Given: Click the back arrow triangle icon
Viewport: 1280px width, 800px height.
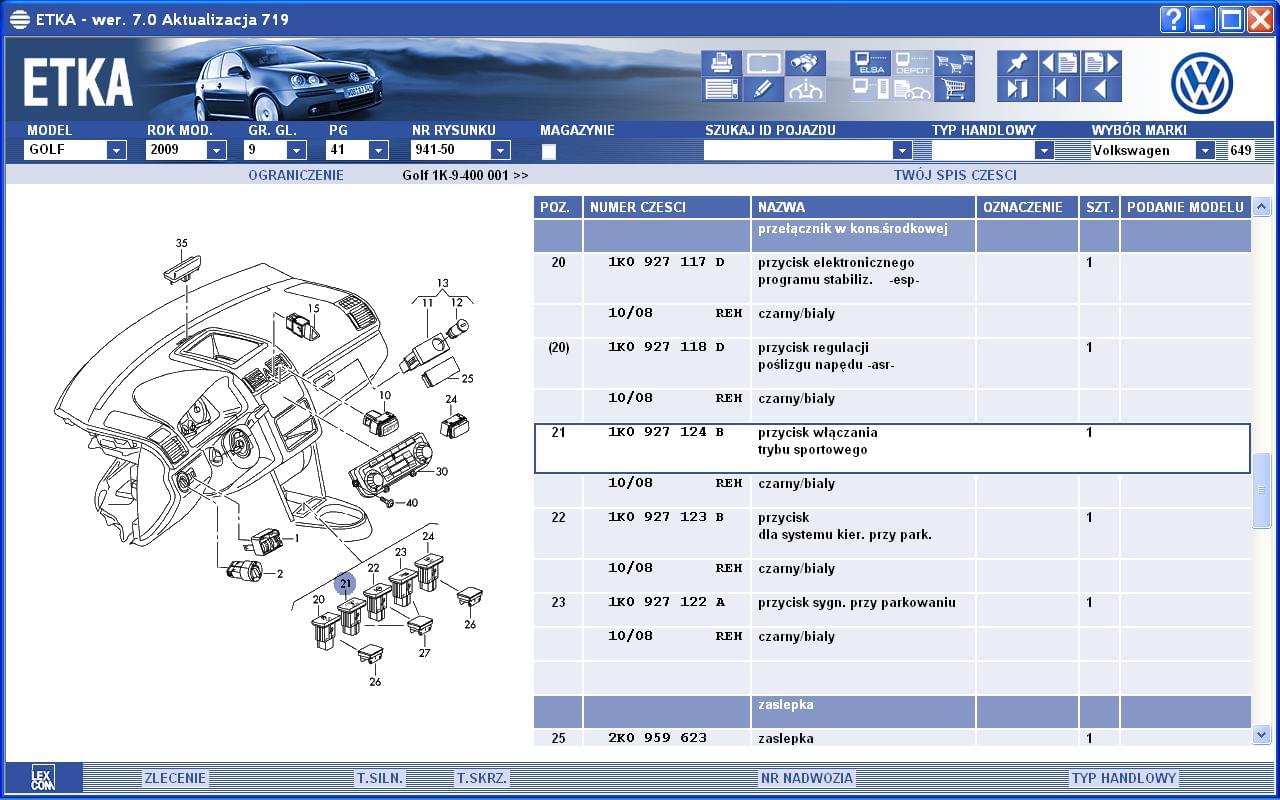Looking at the screenshot, I should click(1101, 89).
